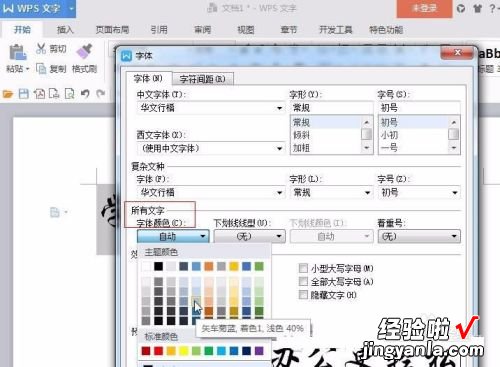The height and width of the screenshot is (367, 500).
Task: Switch to the 开始 ribbon tab
Action: coord(22,30)
